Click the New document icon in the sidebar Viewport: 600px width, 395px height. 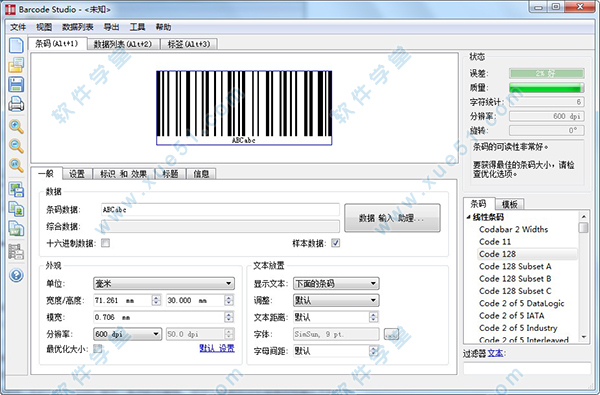(x=16, y=46)
